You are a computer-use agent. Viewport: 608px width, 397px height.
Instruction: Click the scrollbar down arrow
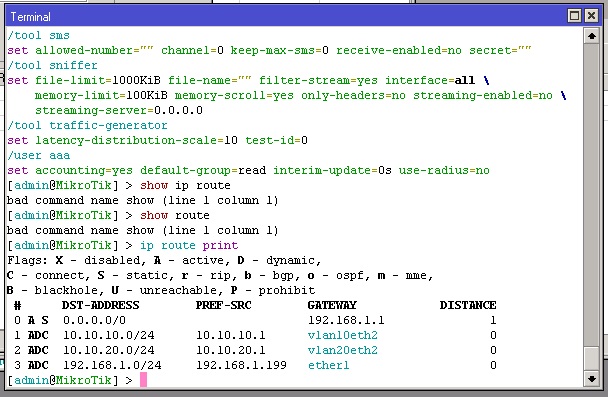[x=592, y=379]
